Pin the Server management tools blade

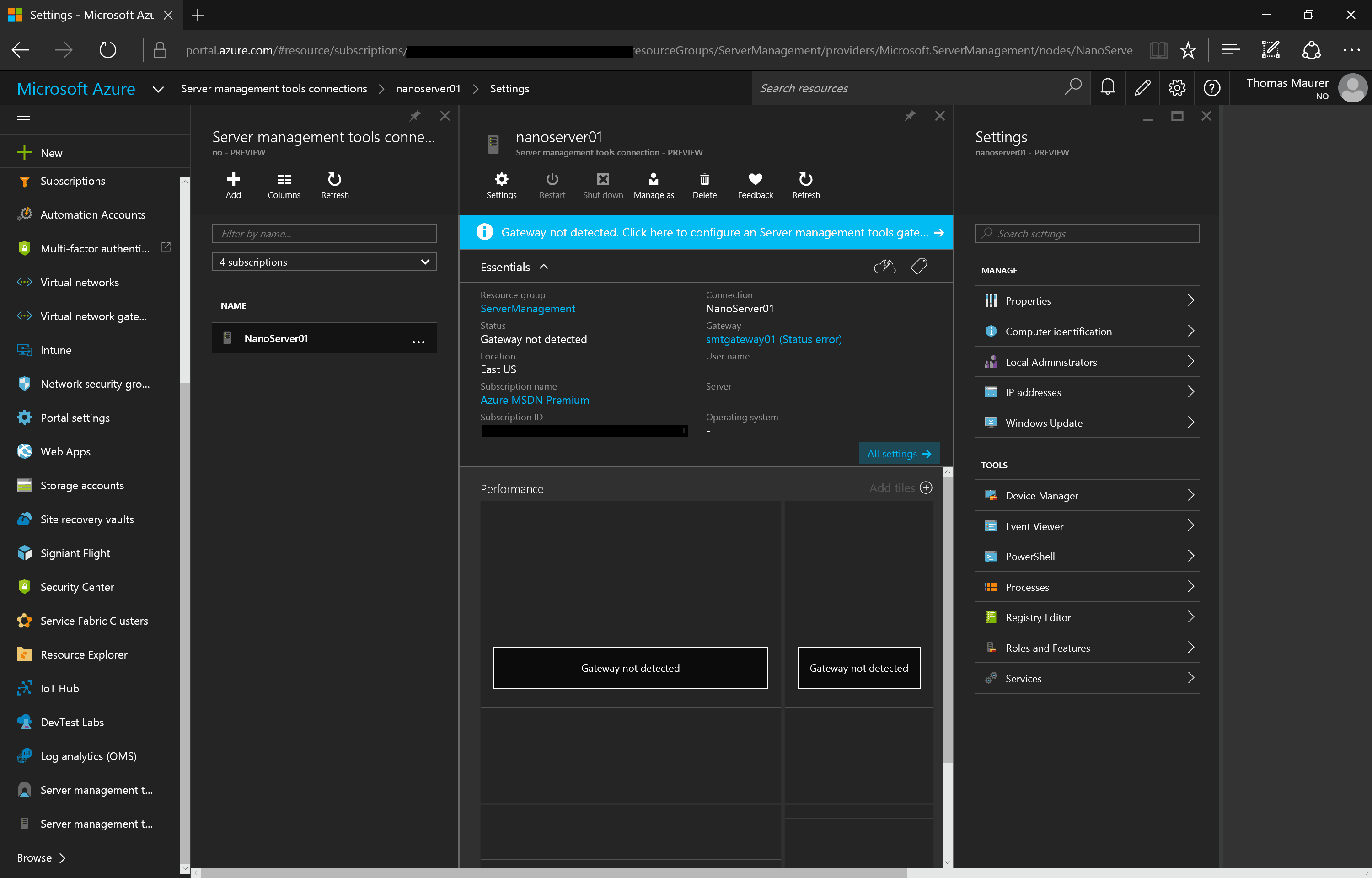tap(415, 116)
